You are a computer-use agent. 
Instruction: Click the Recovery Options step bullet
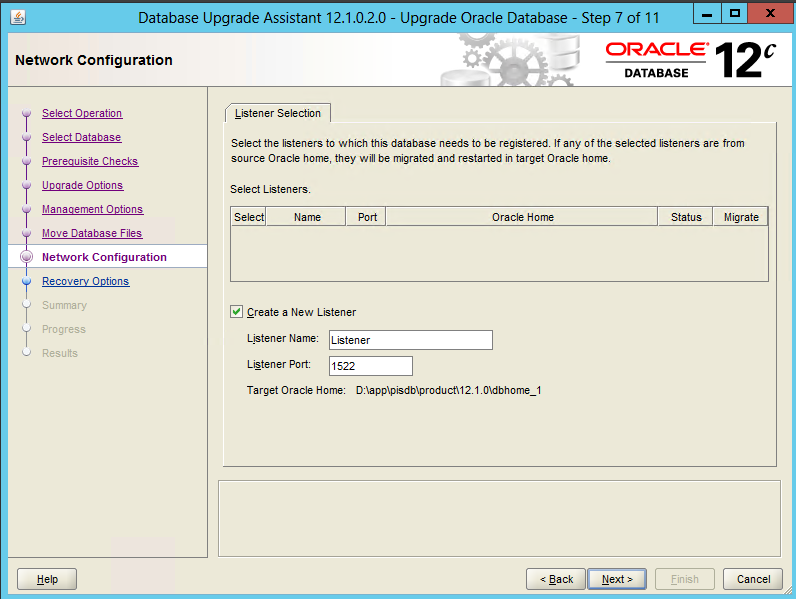(x=27, y=281)
